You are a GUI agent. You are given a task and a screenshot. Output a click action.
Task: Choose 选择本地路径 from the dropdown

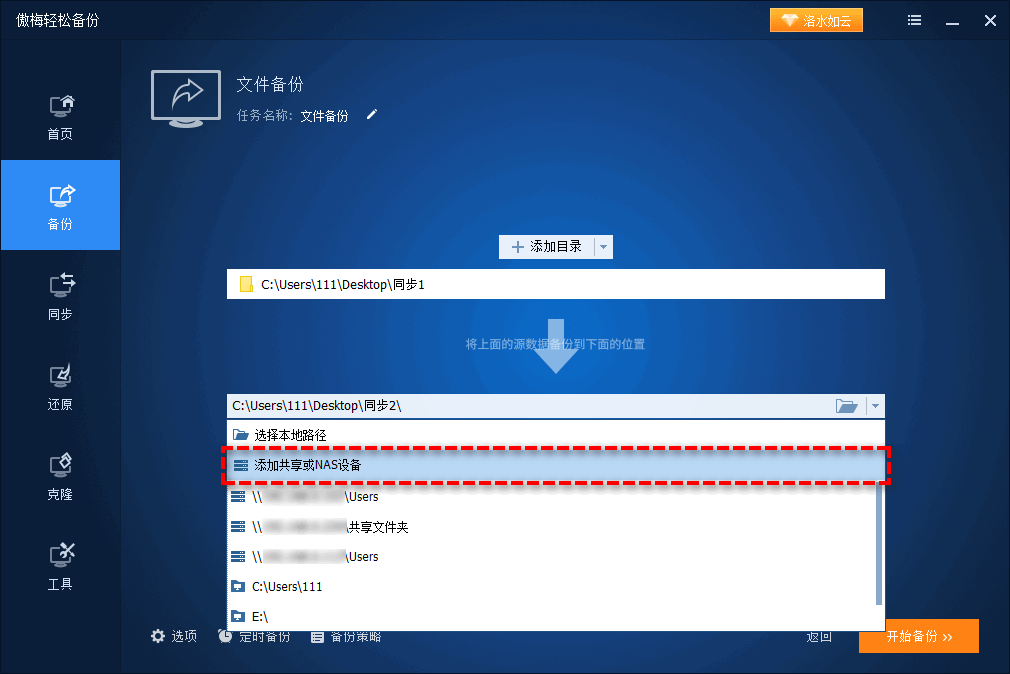point(556,435)
